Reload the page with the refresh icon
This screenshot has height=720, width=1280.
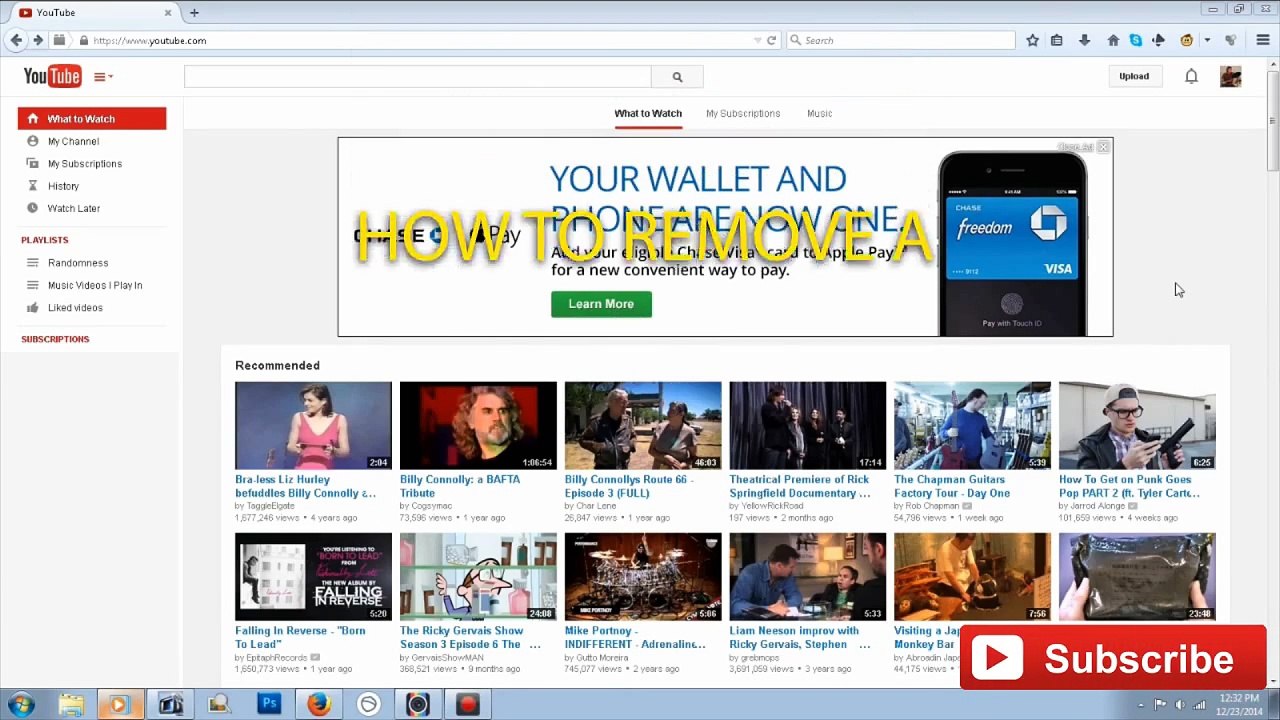click(x=771, y=40)
